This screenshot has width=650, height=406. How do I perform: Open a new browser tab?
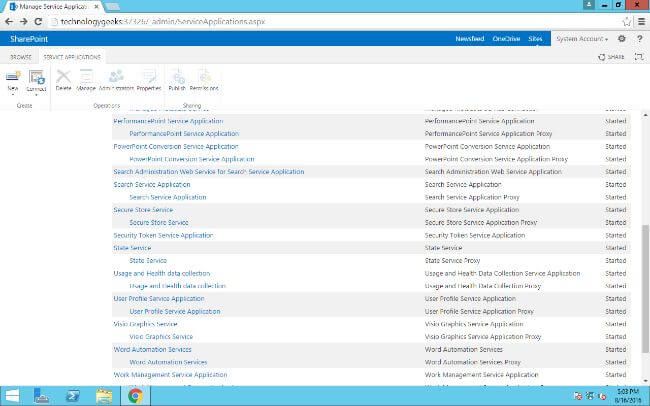(112, 7)
